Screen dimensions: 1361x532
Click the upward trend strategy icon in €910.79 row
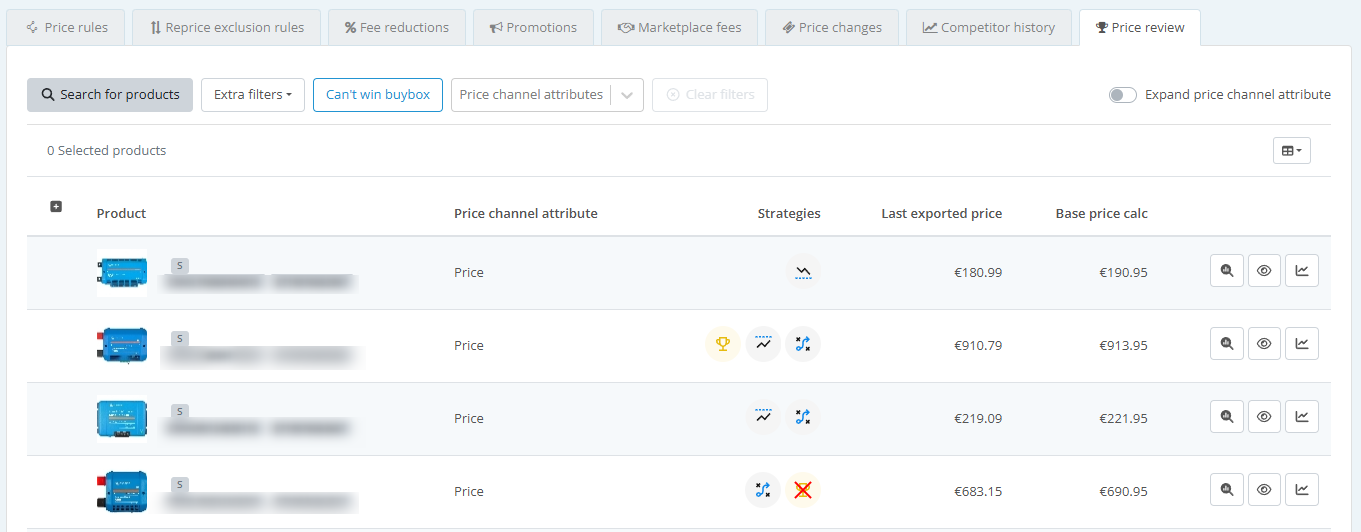click(763, 345)
